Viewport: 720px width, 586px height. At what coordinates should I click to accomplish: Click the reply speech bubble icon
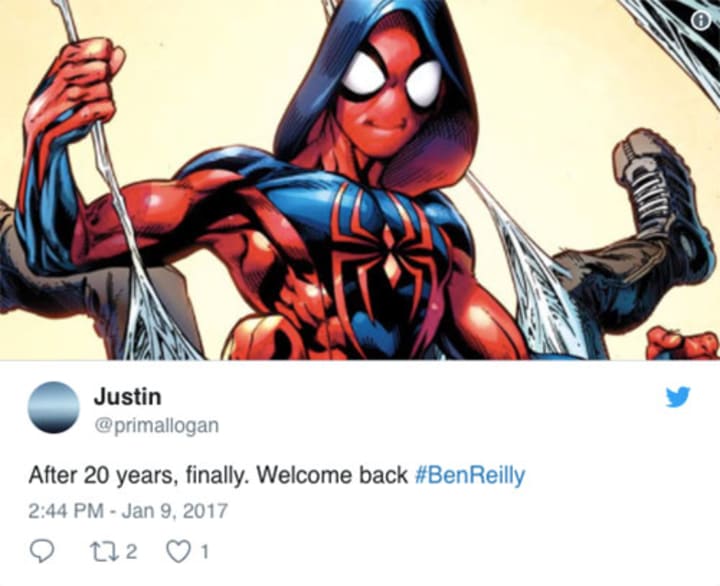point(41,551)
